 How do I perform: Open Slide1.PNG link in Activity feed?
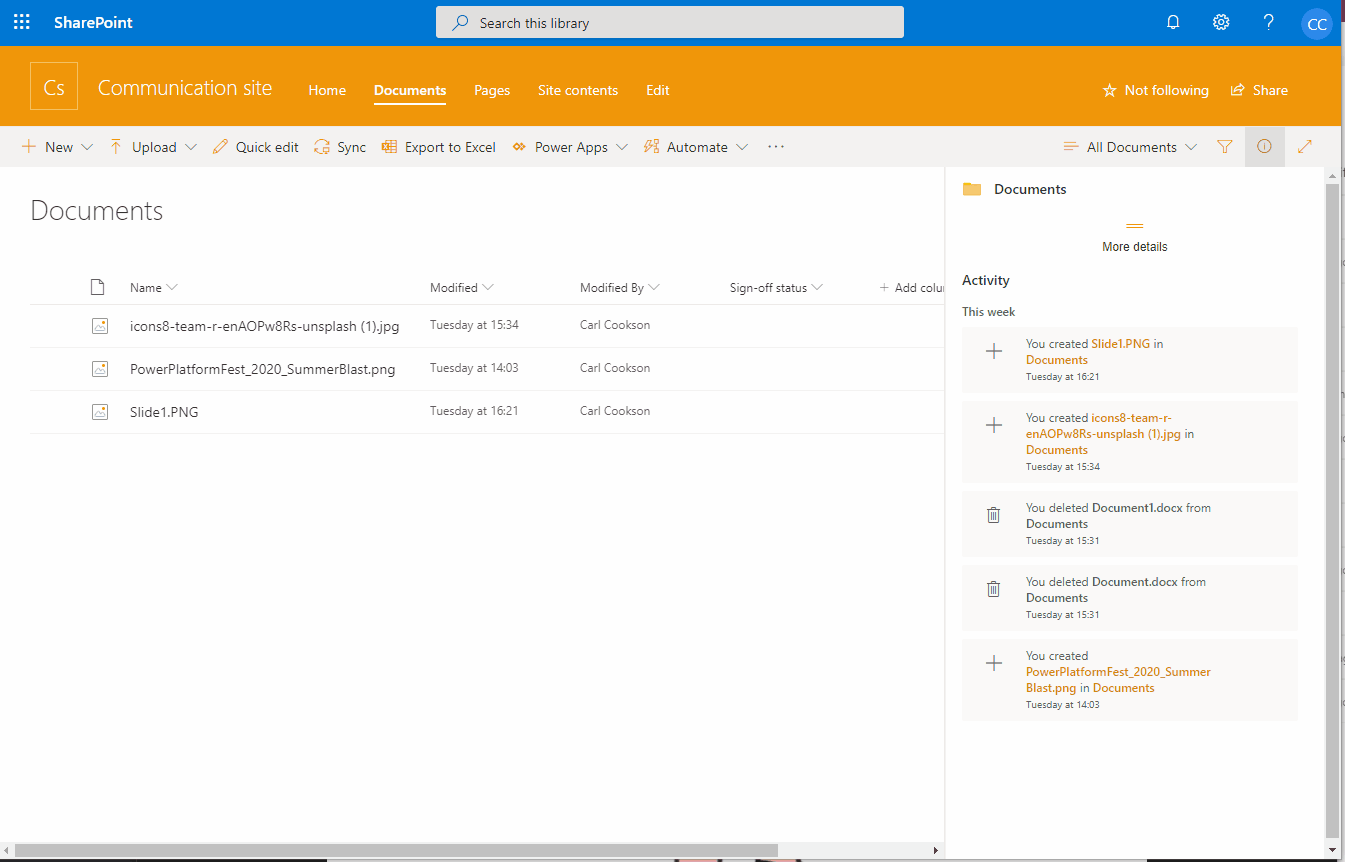1120,343
